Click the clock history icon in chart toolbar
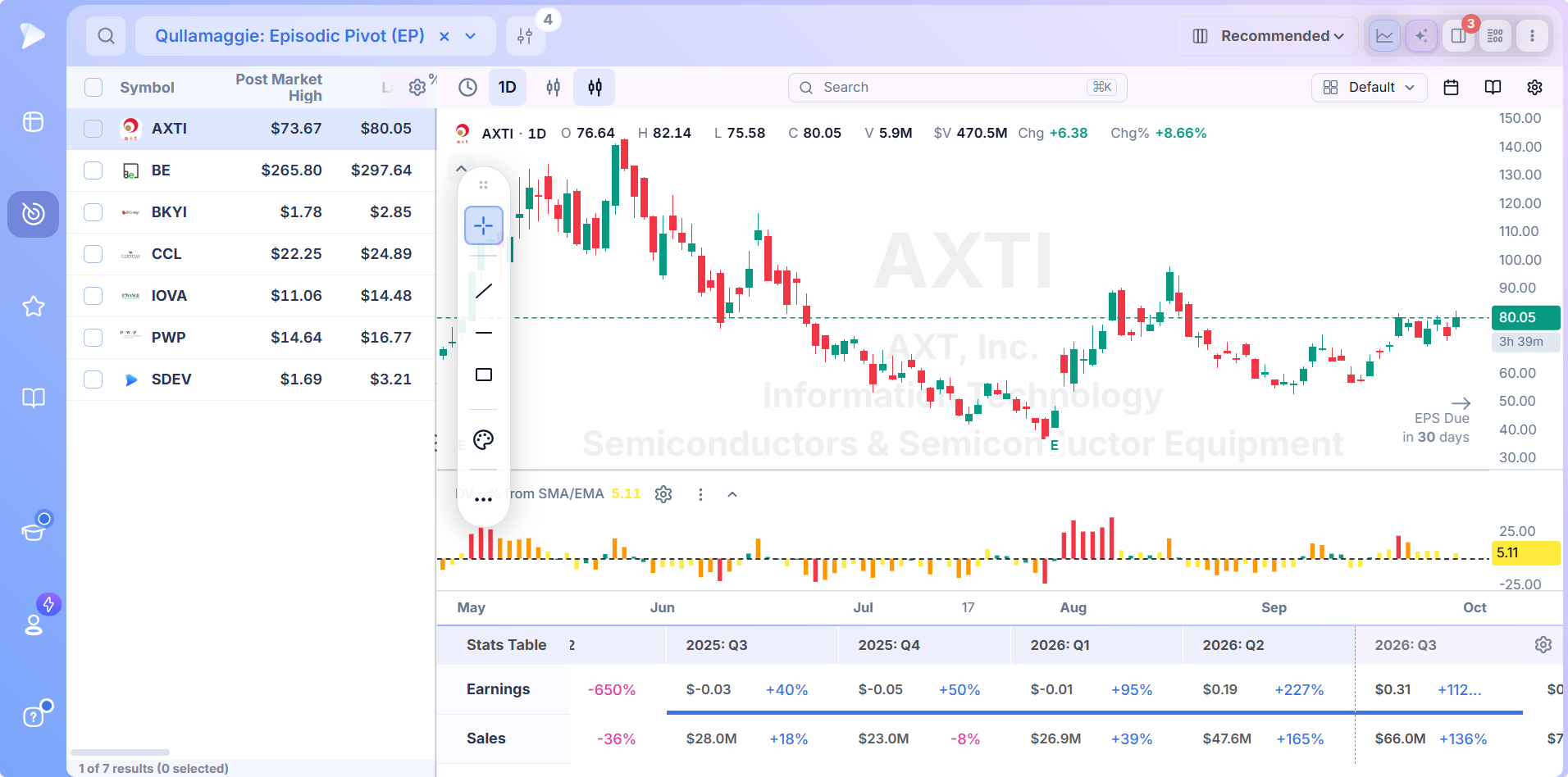The height and width of the screenshot is (777, 1568). 467,87
